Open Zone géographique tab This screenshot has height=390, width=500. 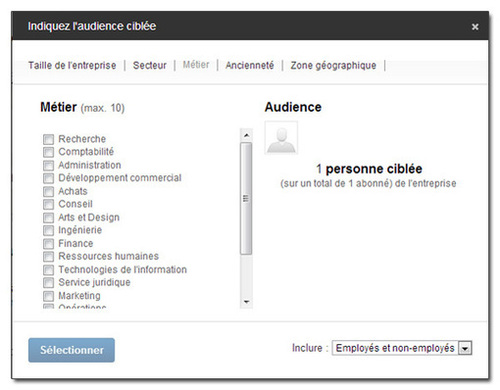(x=333, y=65)
